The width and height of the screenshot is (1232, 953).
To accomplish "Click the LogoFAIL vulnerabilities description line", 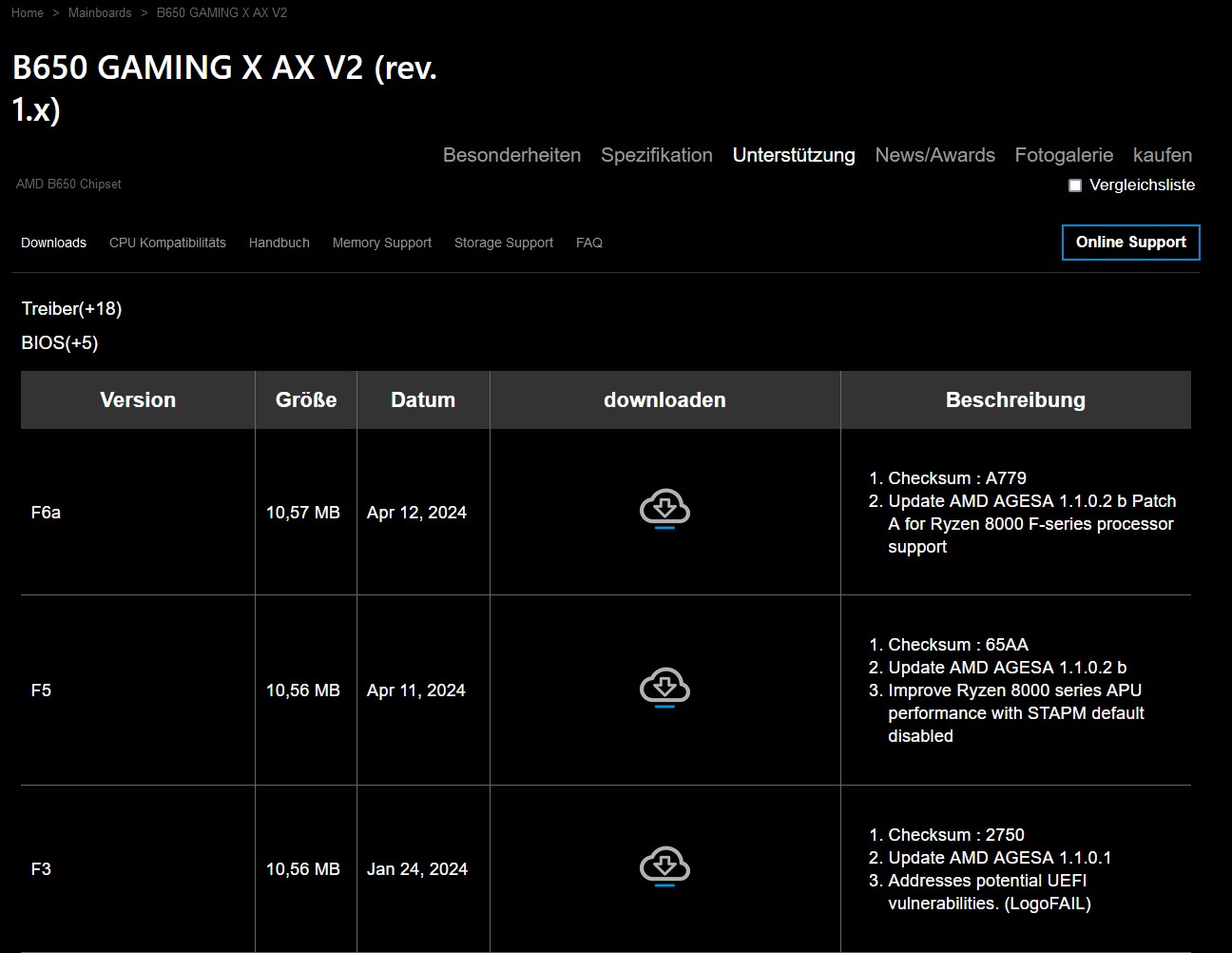I will pyautogui.click(x=990, y=892).
